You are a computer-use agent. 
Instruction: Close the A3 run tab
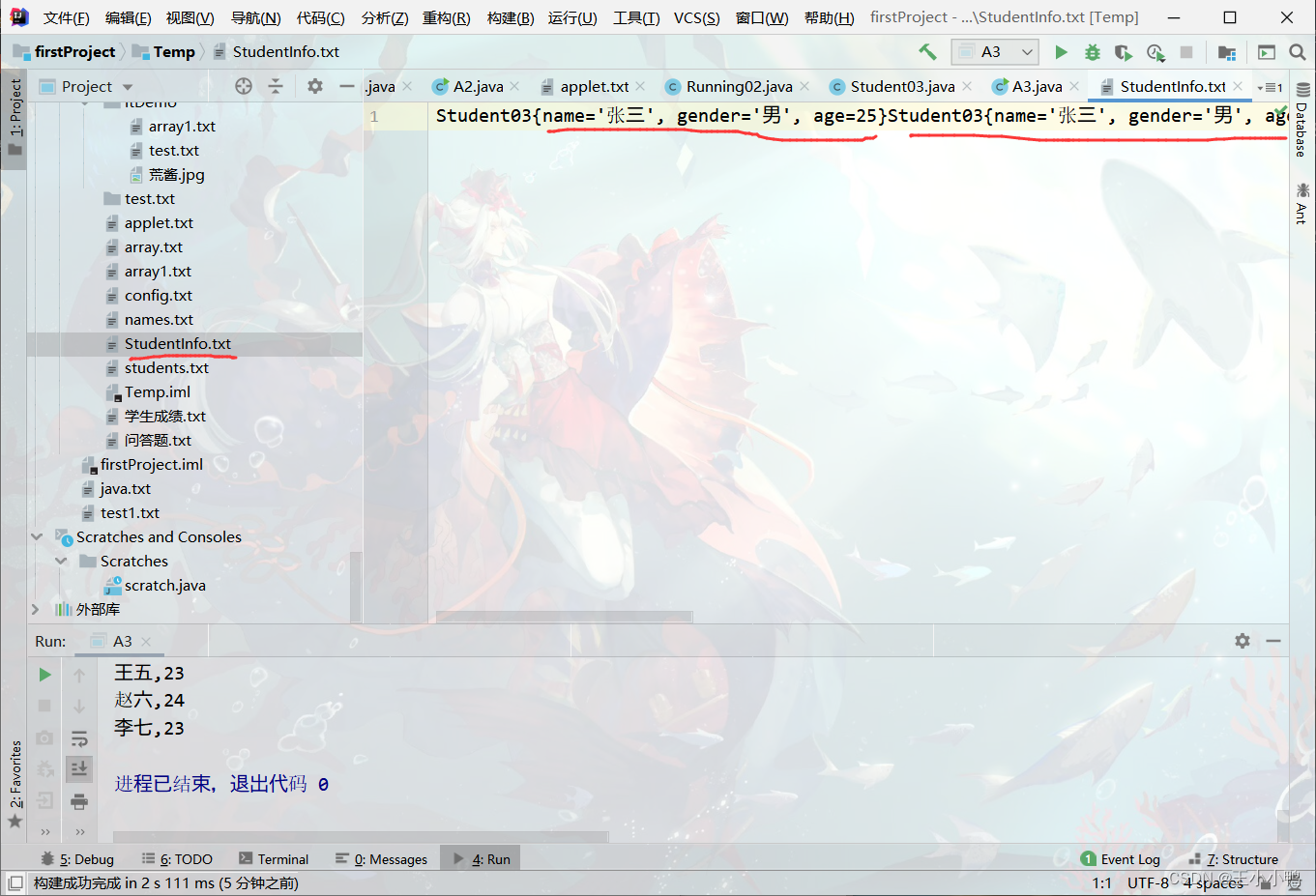point(146,642)
